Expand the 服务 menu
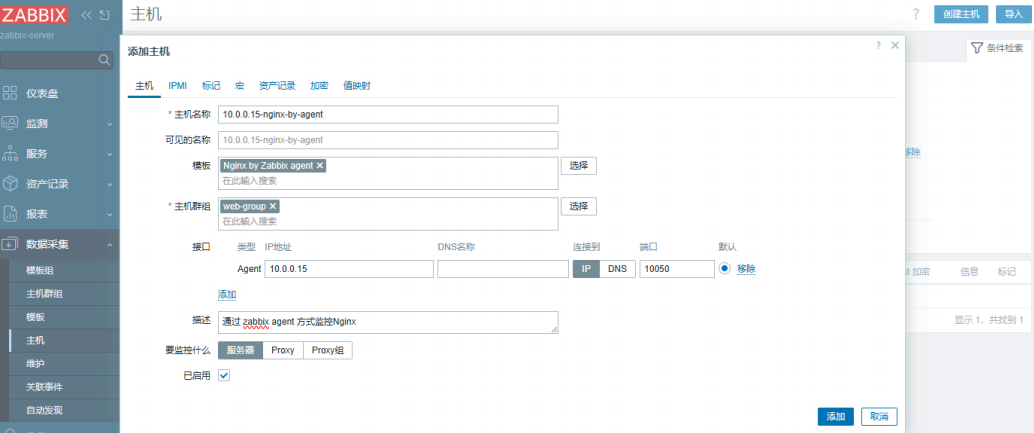The height and width of the screenshot is (433, 1034). tap(109, 154)
